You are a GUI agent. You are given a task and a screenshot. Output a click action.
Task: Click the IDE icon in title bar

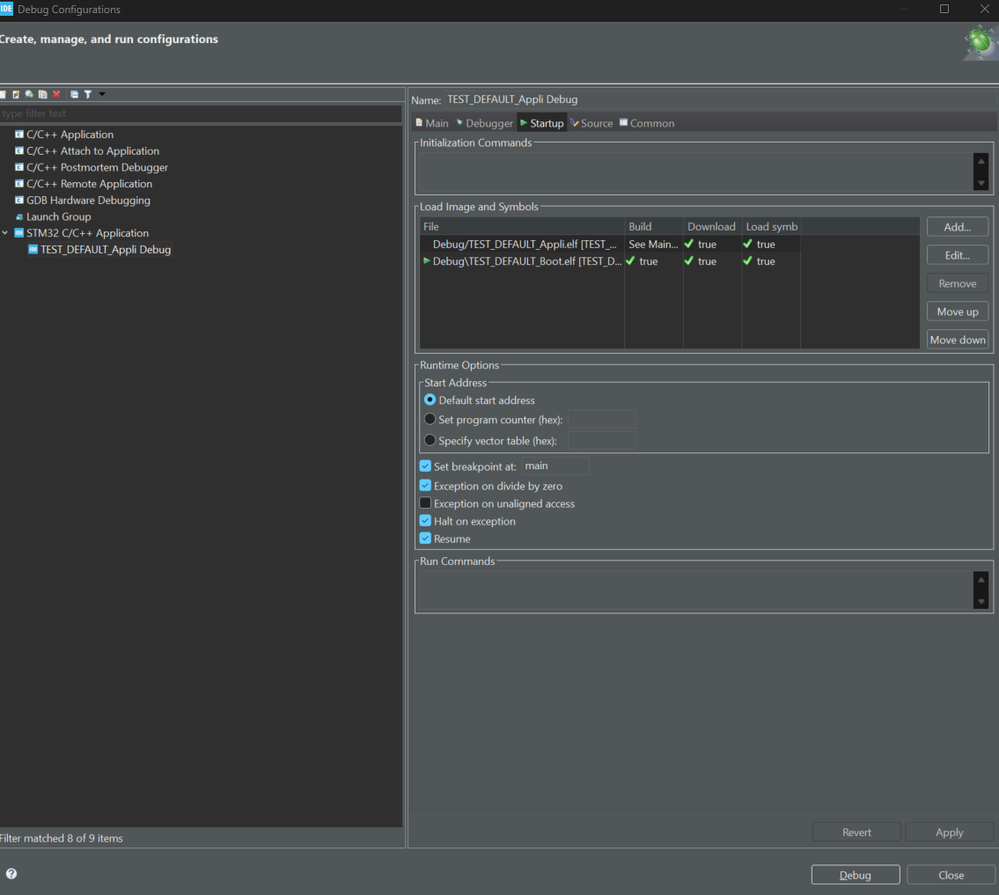click(x=6, y=8)
